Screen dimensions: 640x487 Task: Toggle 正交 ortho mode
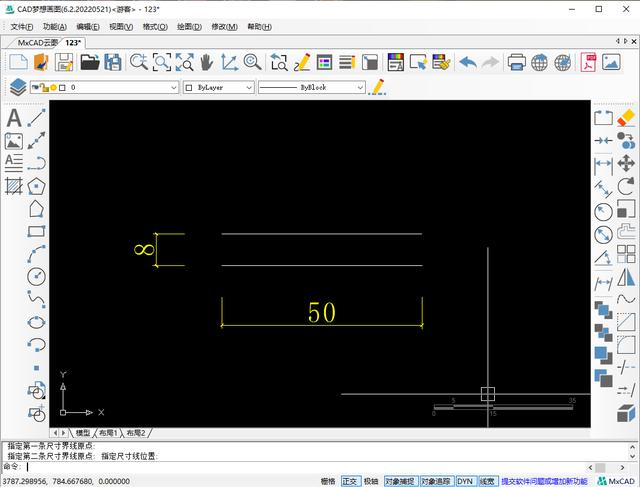coord(350,481)
